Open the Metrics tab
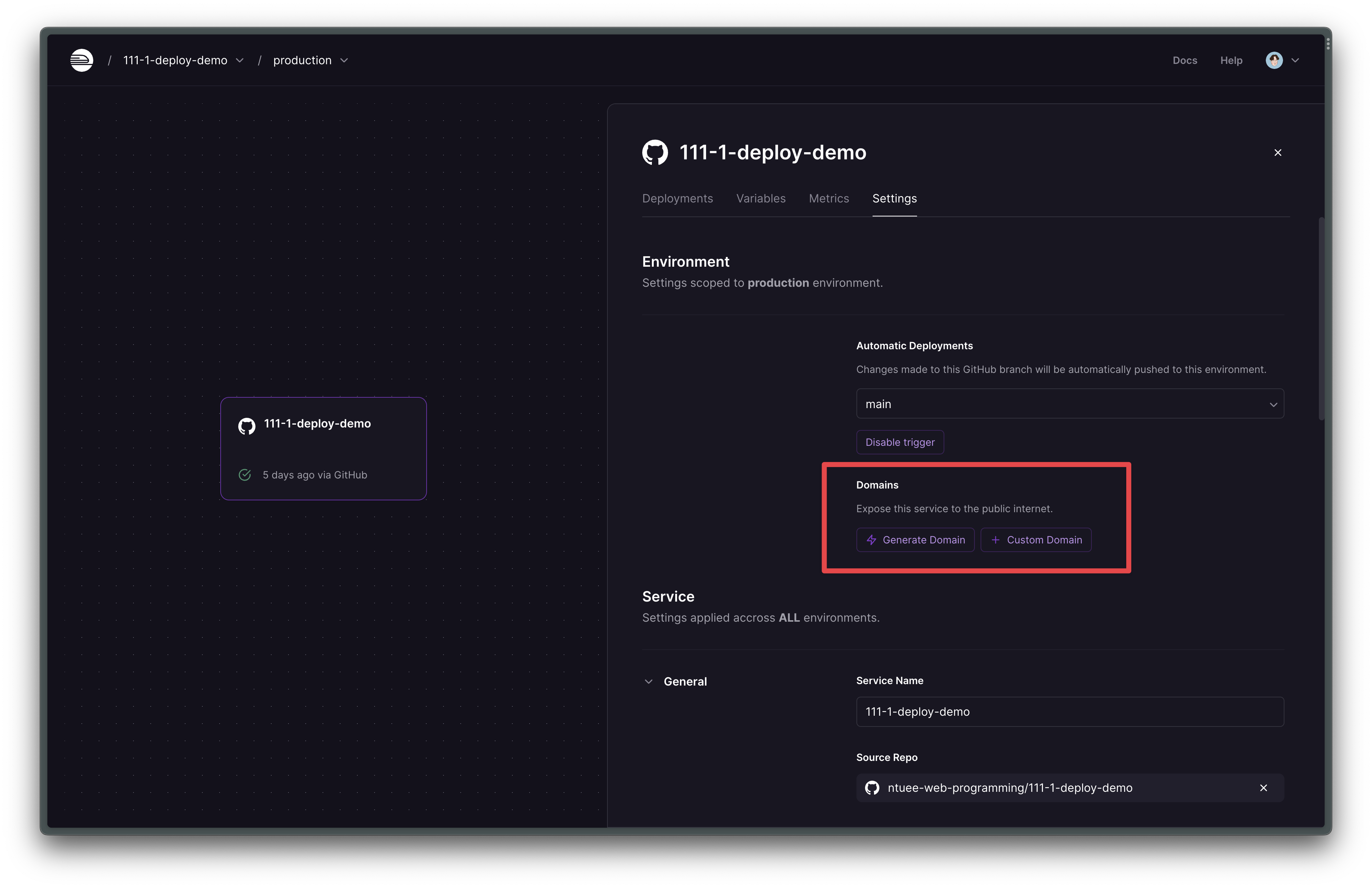This screenshot has width=1372, height=888. click(x=828, y=198)
